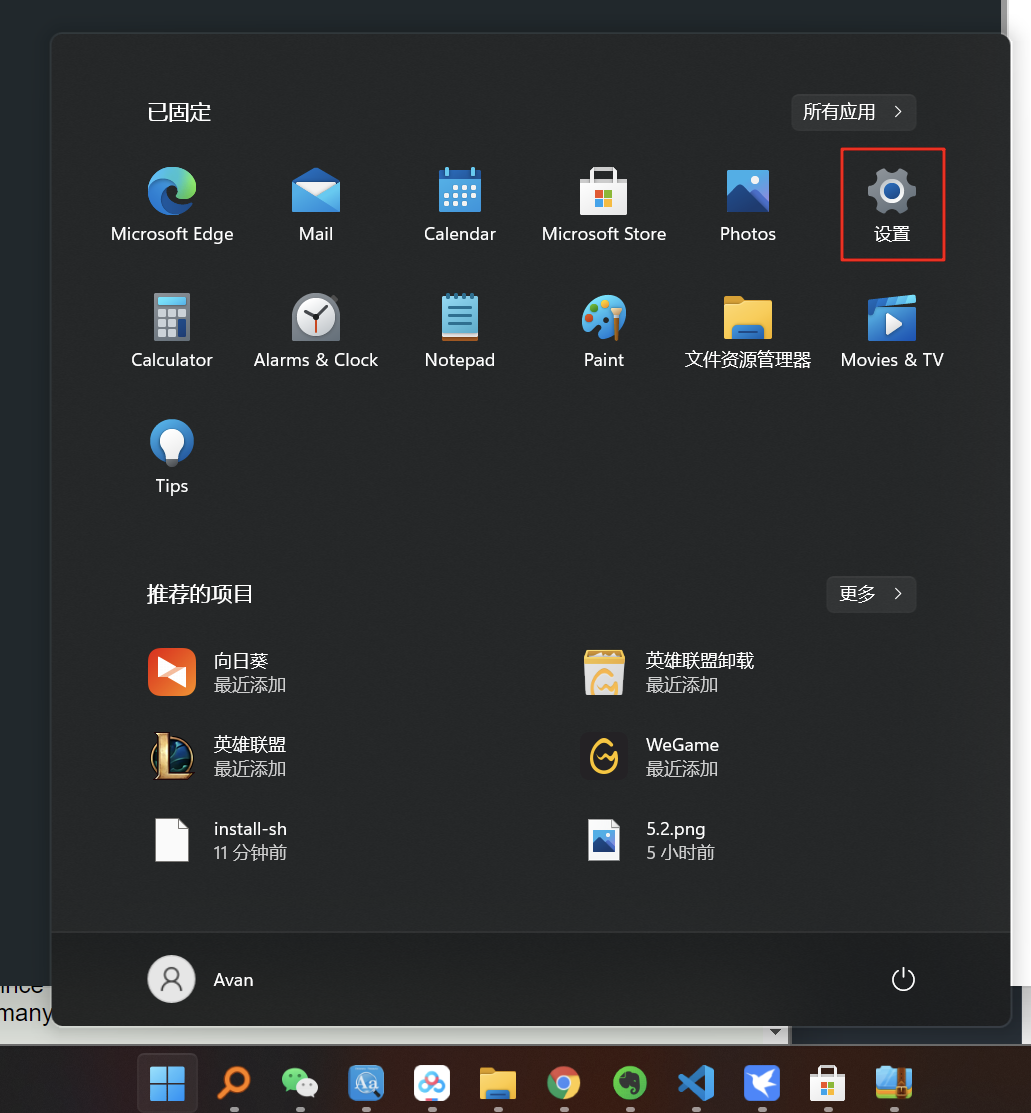
Task: Open Microsoft Store on the taskbar
Action: coord(828,1083)
